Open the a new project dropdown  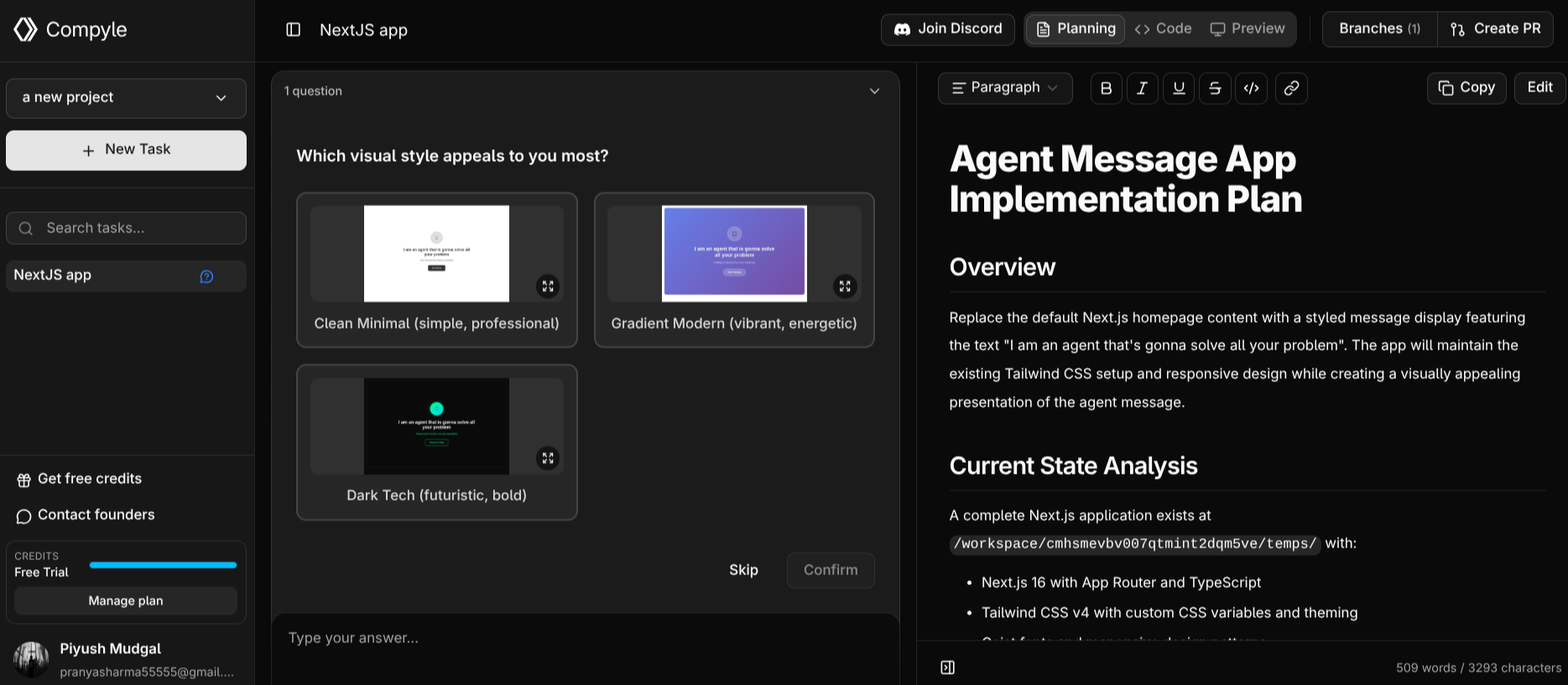(126, 98)
